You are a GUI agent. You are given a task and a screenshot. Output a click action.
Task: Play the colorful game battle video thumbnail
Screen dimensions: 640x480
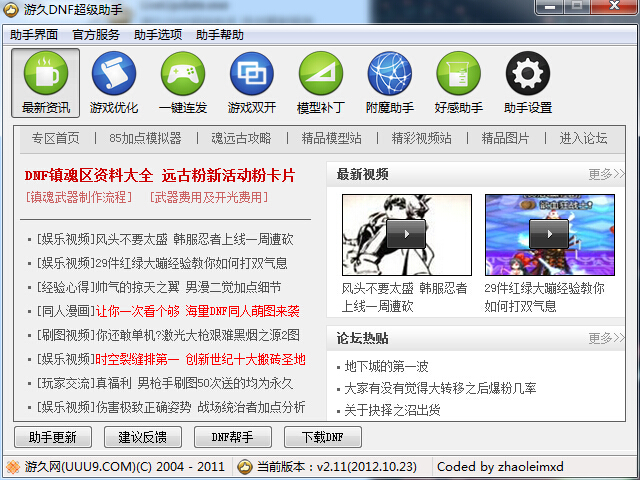tap(549, 235)
